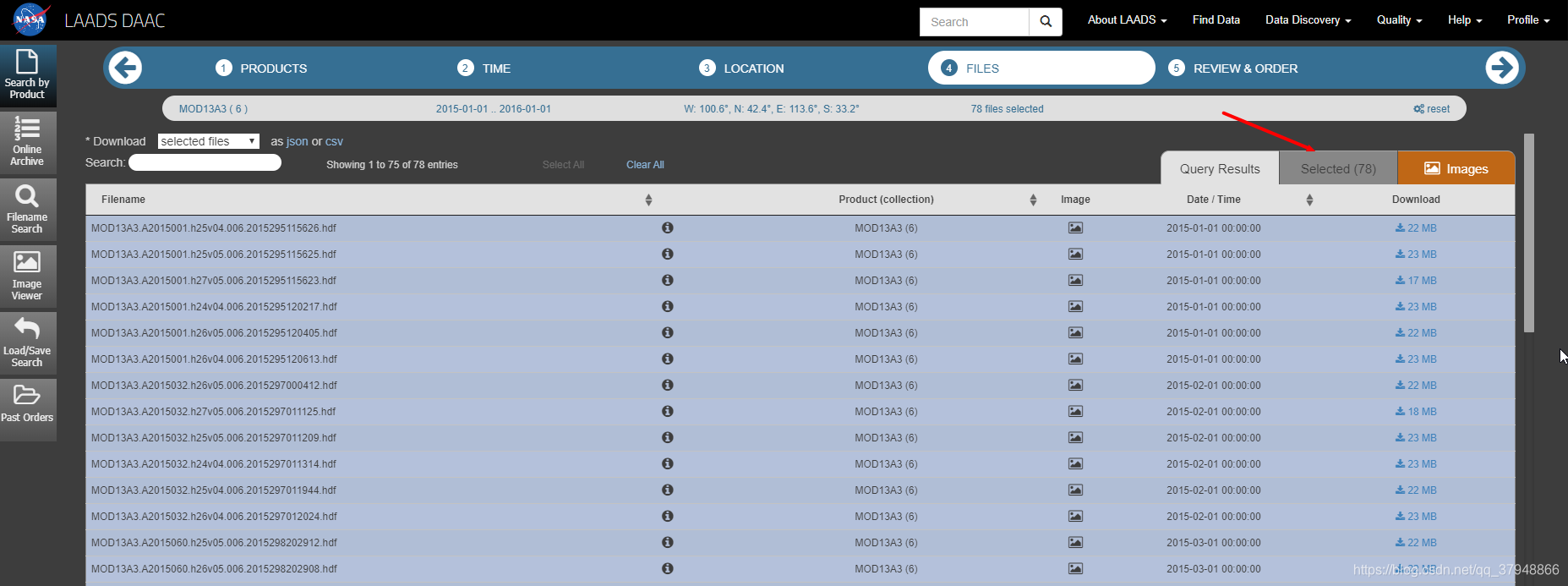
Task: View image of MOD13A3.A2015001.h25v05 file
Action: click(1075, 254)
